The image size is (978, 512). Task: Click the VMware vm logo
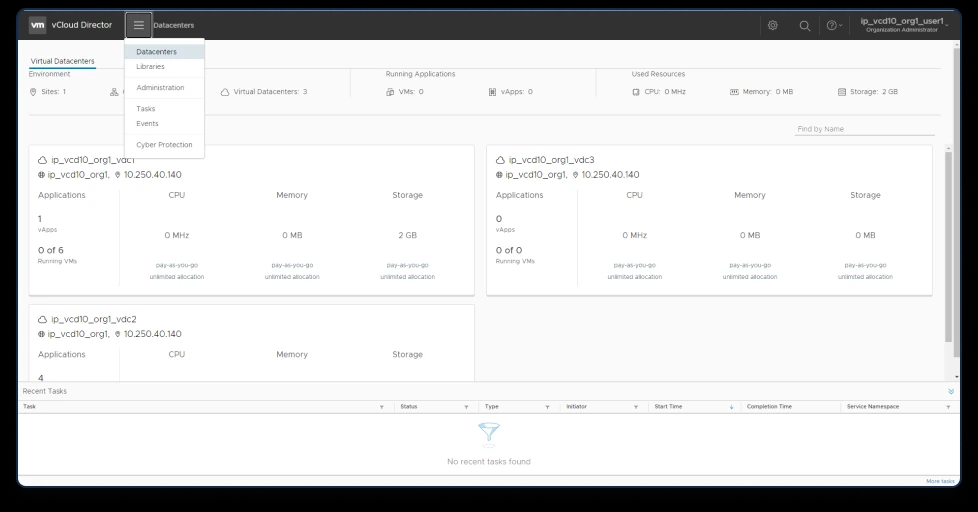point(37,25)
